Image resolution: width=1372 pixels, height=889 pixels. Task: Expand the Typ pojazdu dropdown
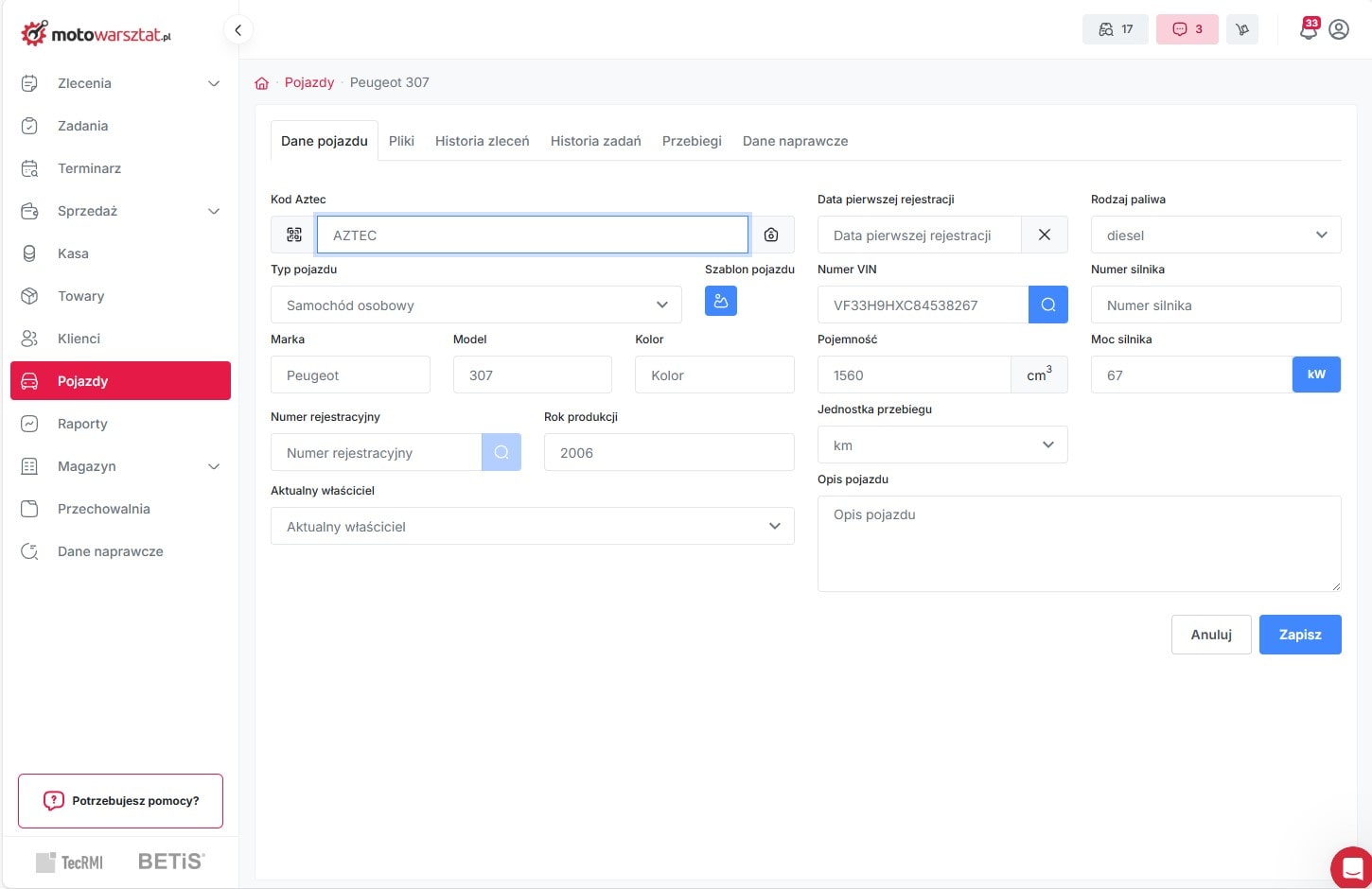(x=476, y=305)
